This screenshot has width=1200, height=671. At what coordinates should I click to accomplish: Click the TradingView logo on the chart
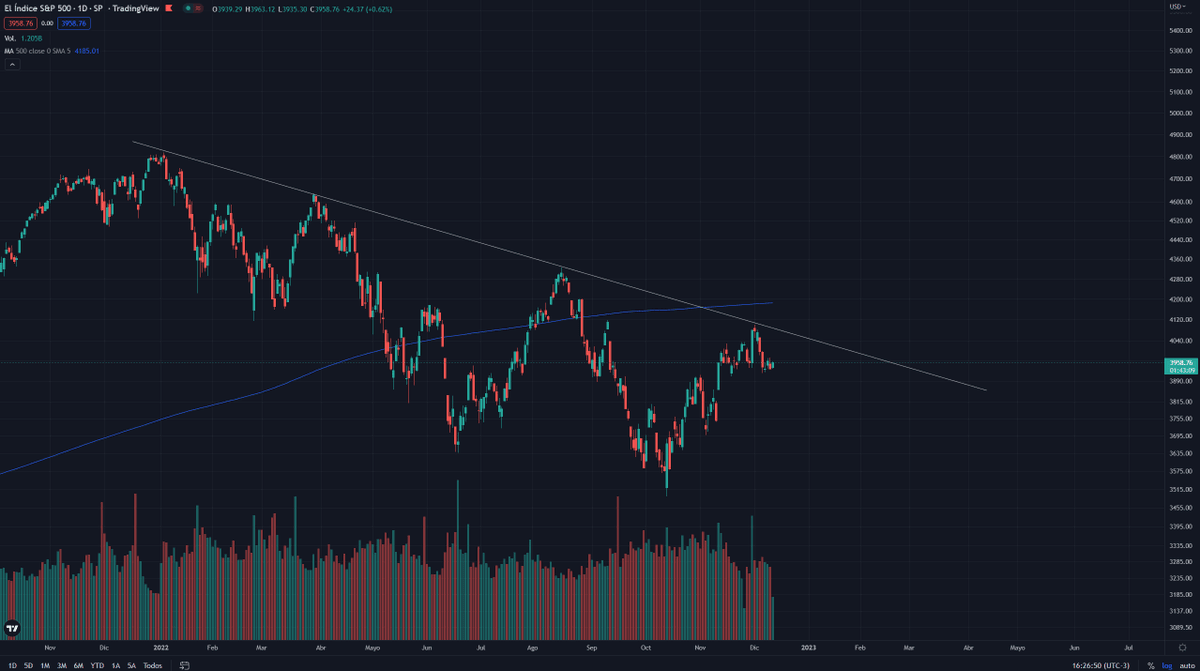tap(12, 629)
